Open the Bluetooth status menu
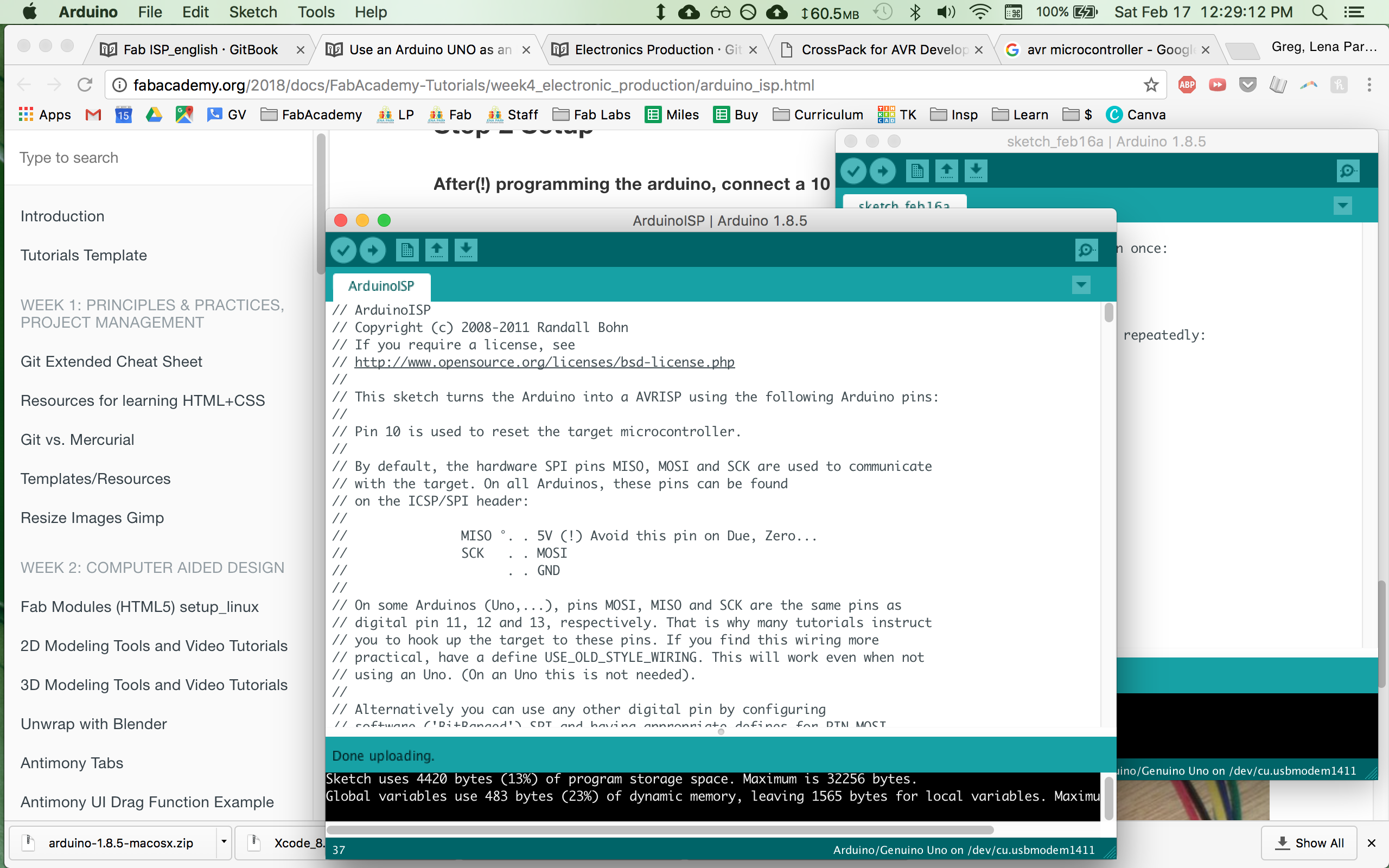Screen dimensions: 1389x868 pyautogui.click(x=915, y=12)
